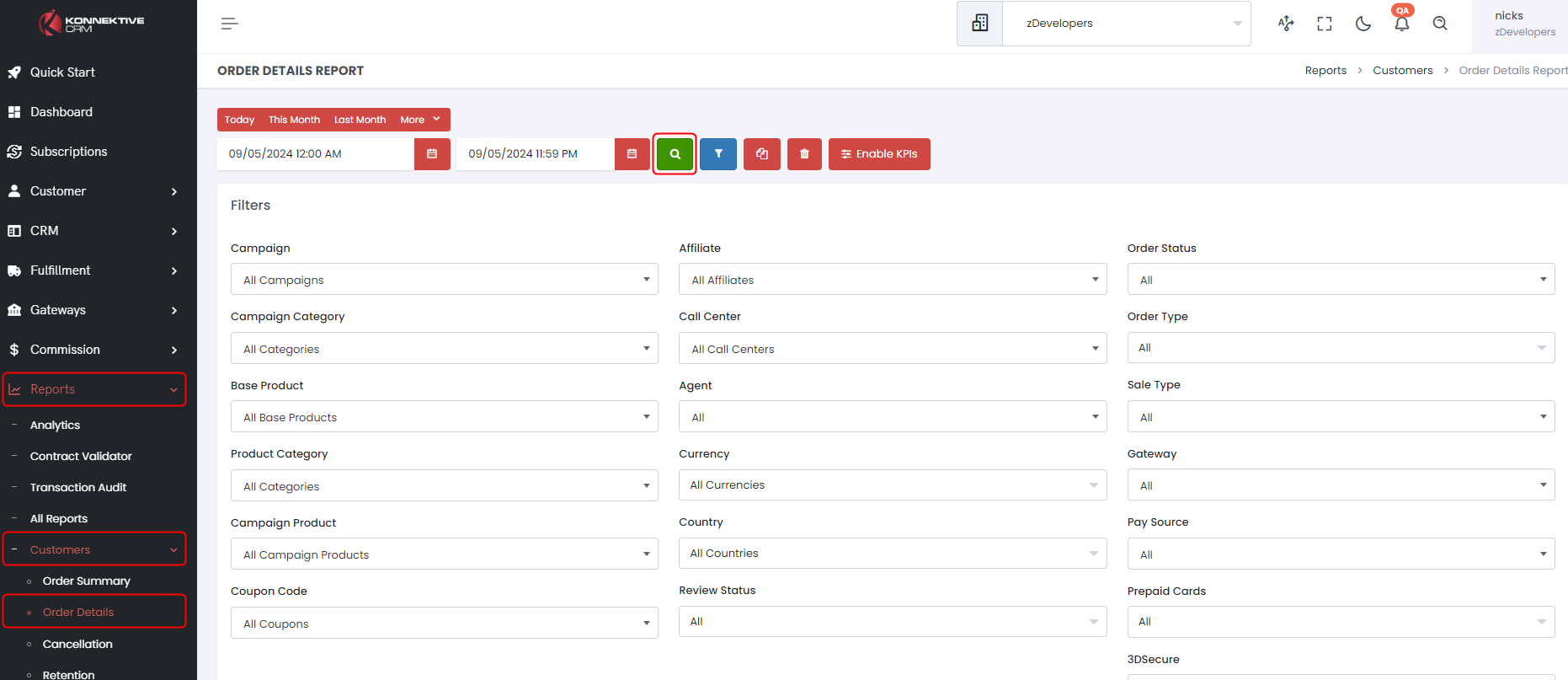The height and width of the screenshot is (680, 1568).
Task: Open Dashboard from the sidebar
Action: pyautogui.click(x=61, y=112)
